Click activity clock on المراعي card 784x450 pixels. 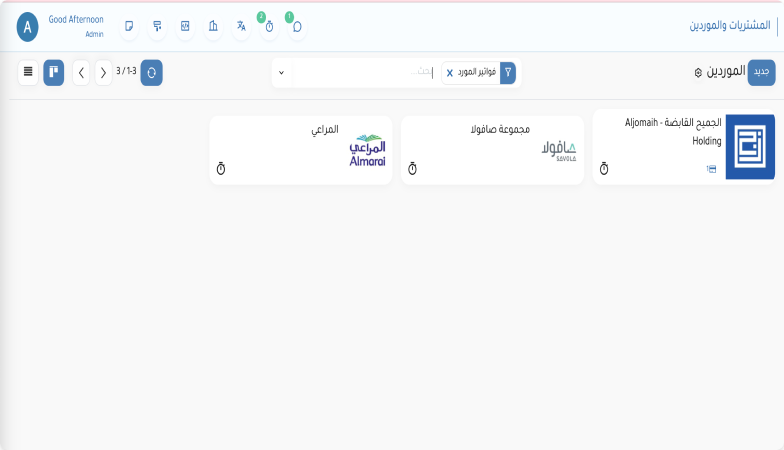[x=221, y=169]
